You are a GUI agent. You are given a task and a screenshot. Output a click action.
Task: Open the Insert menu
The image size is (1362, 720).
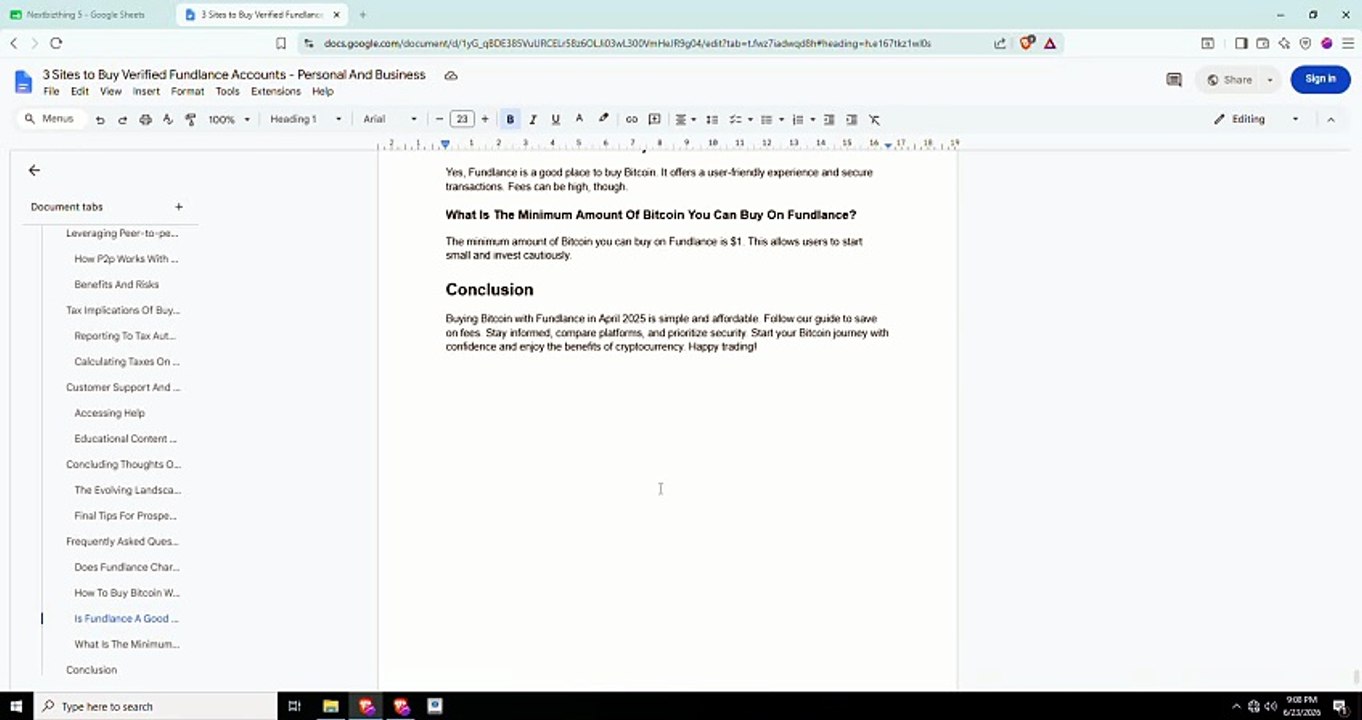pyautogui.click(x=146, y=91)
